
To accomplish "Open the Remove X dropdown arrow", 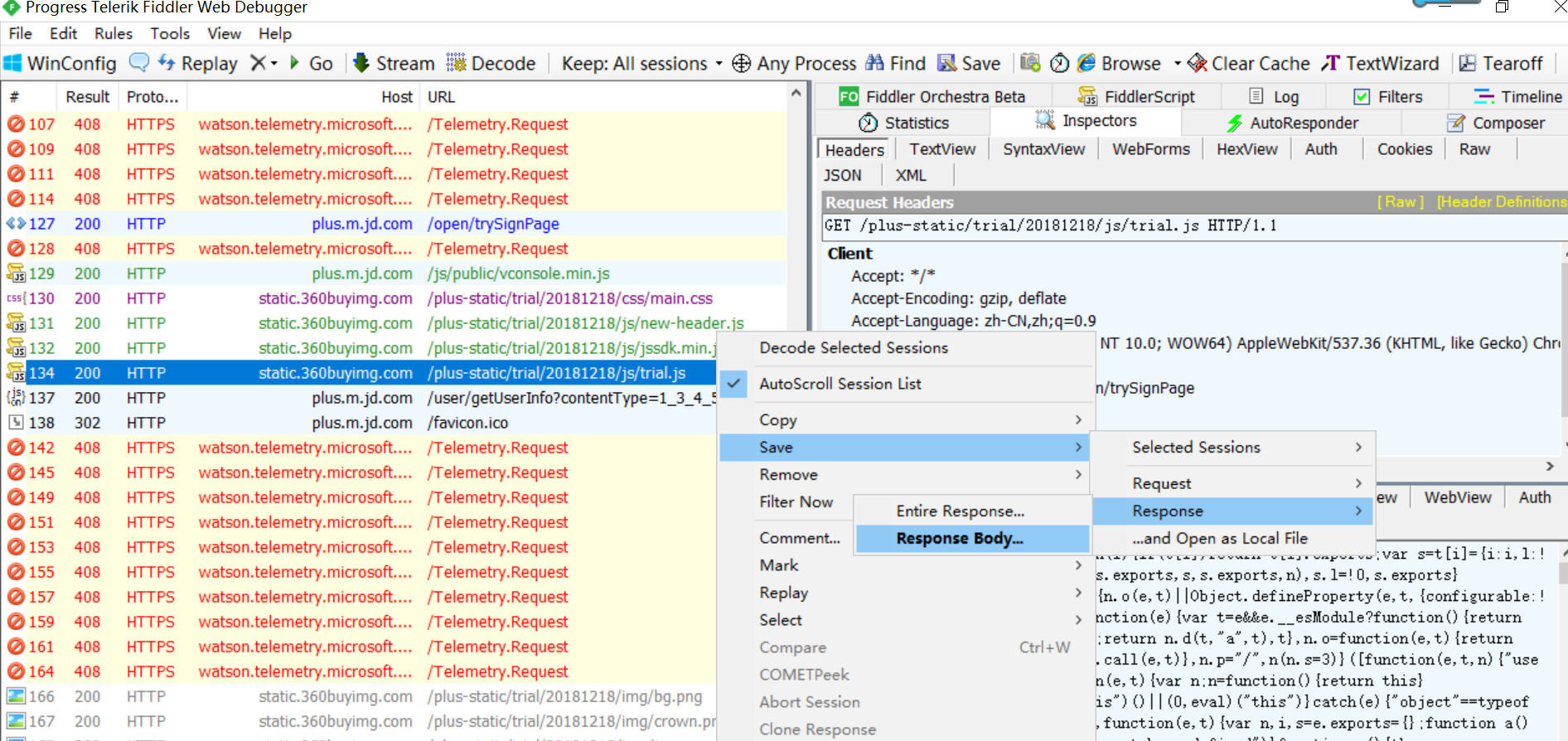I will [x=274, y=63].
